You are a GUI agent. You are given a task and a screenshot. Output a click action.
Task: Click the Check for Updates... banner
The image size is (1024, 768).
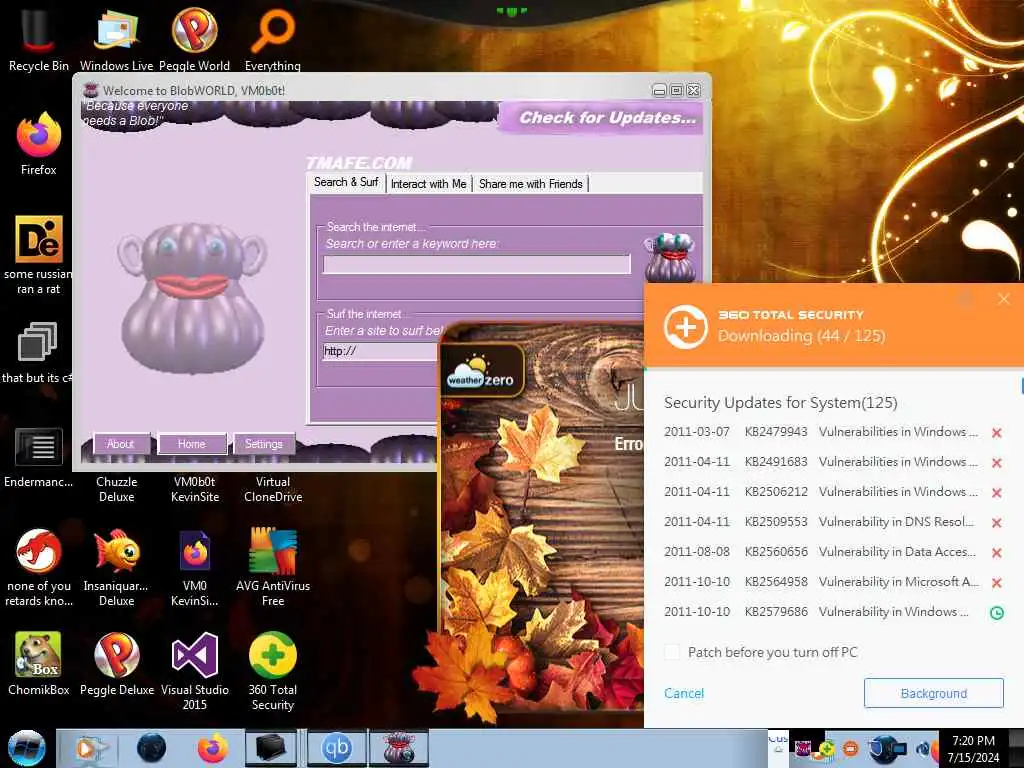pyautogui.click(x=601, y=118)
